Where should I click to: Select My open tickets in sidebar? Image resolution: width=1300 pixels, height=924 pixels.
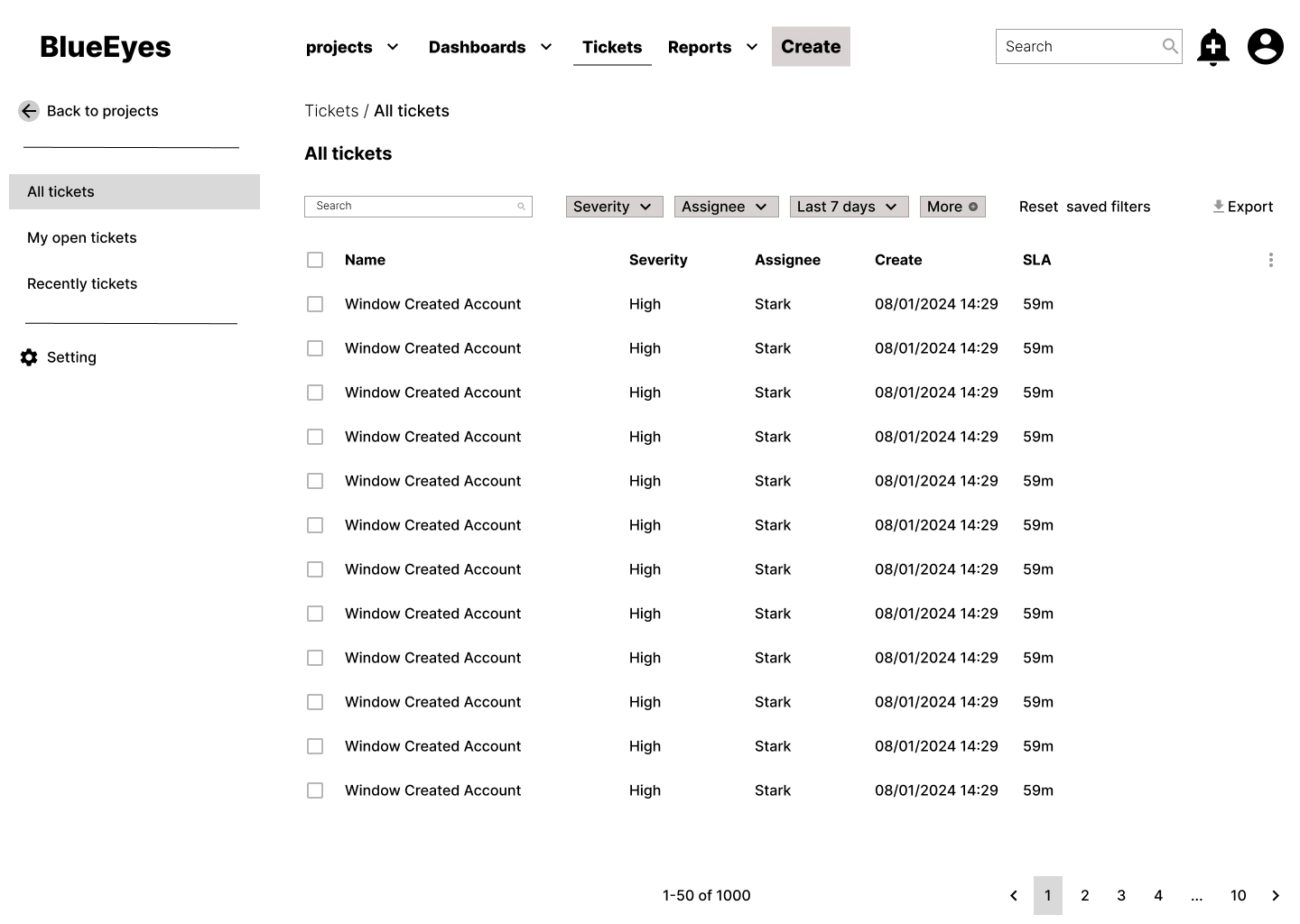(x=82, y=237)
